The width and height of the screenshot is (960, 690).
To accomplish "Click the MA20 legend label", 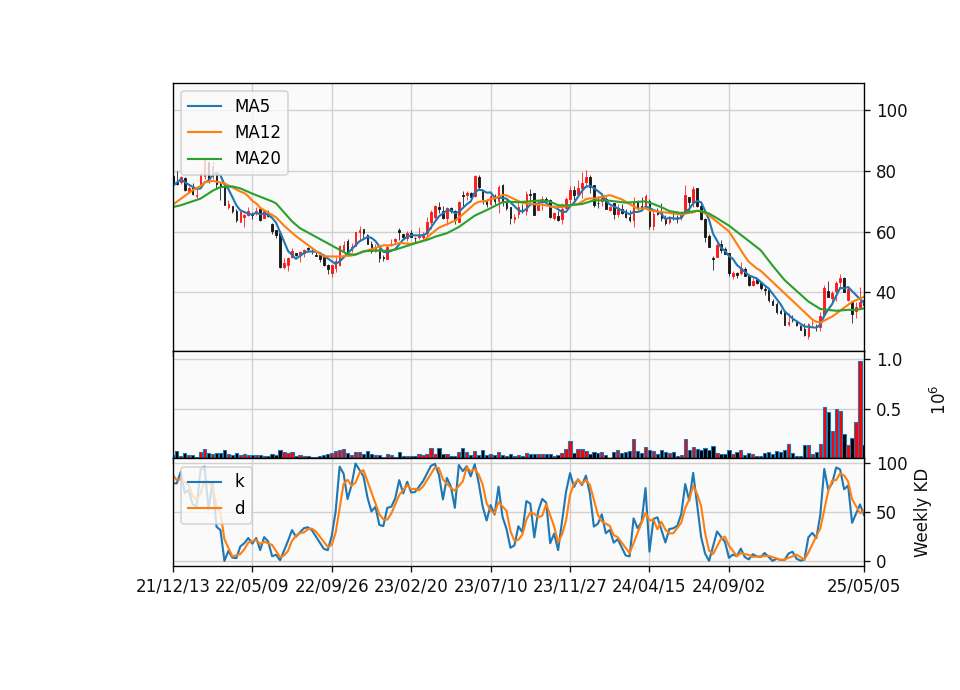I will pyautogui.click(x=257, y=158).
